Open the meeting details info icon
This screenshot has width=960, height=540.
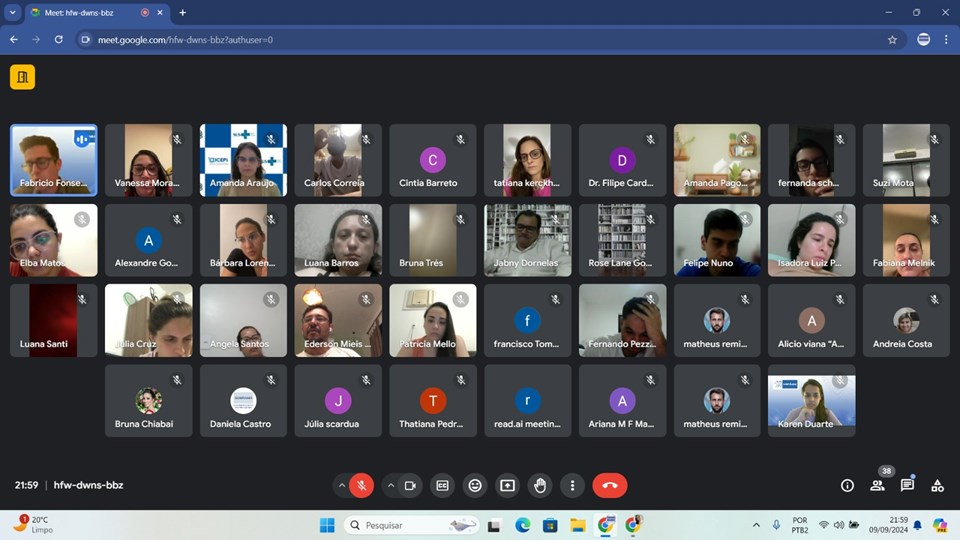pos(847,485)
